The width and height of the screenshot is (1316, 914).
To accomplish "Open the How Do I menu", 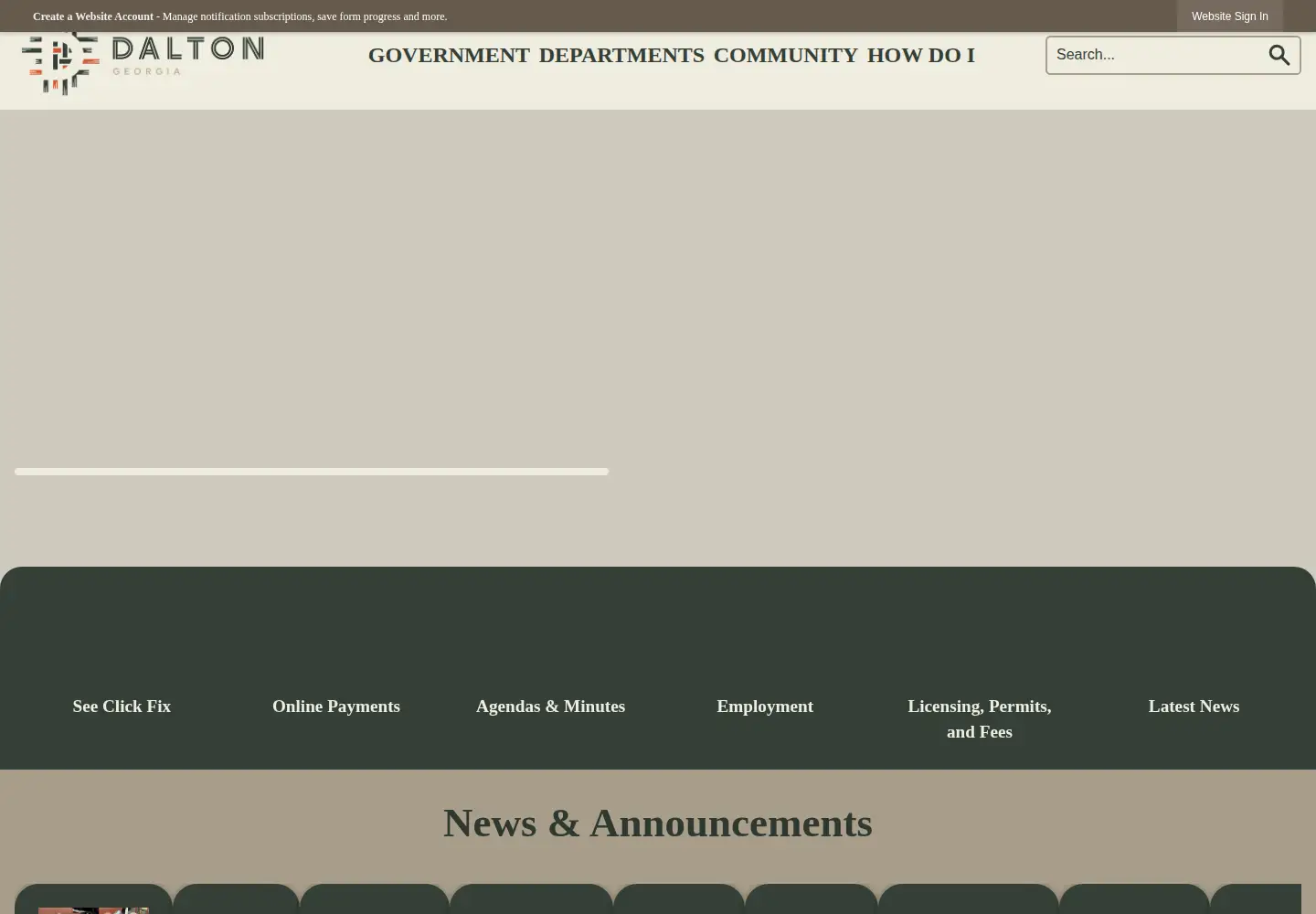I will tap(920, 55).
